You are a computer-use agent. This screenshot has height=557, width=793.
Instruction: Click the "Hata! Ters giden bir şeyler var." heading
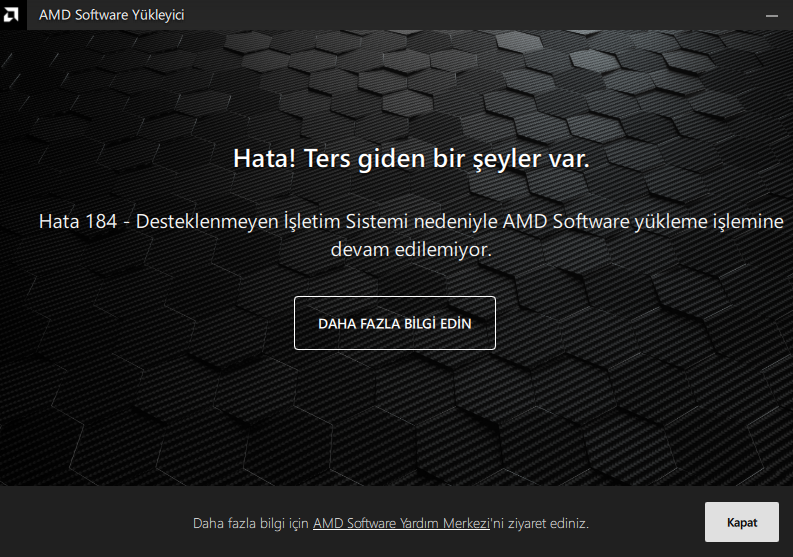click(x=411, y=158)
